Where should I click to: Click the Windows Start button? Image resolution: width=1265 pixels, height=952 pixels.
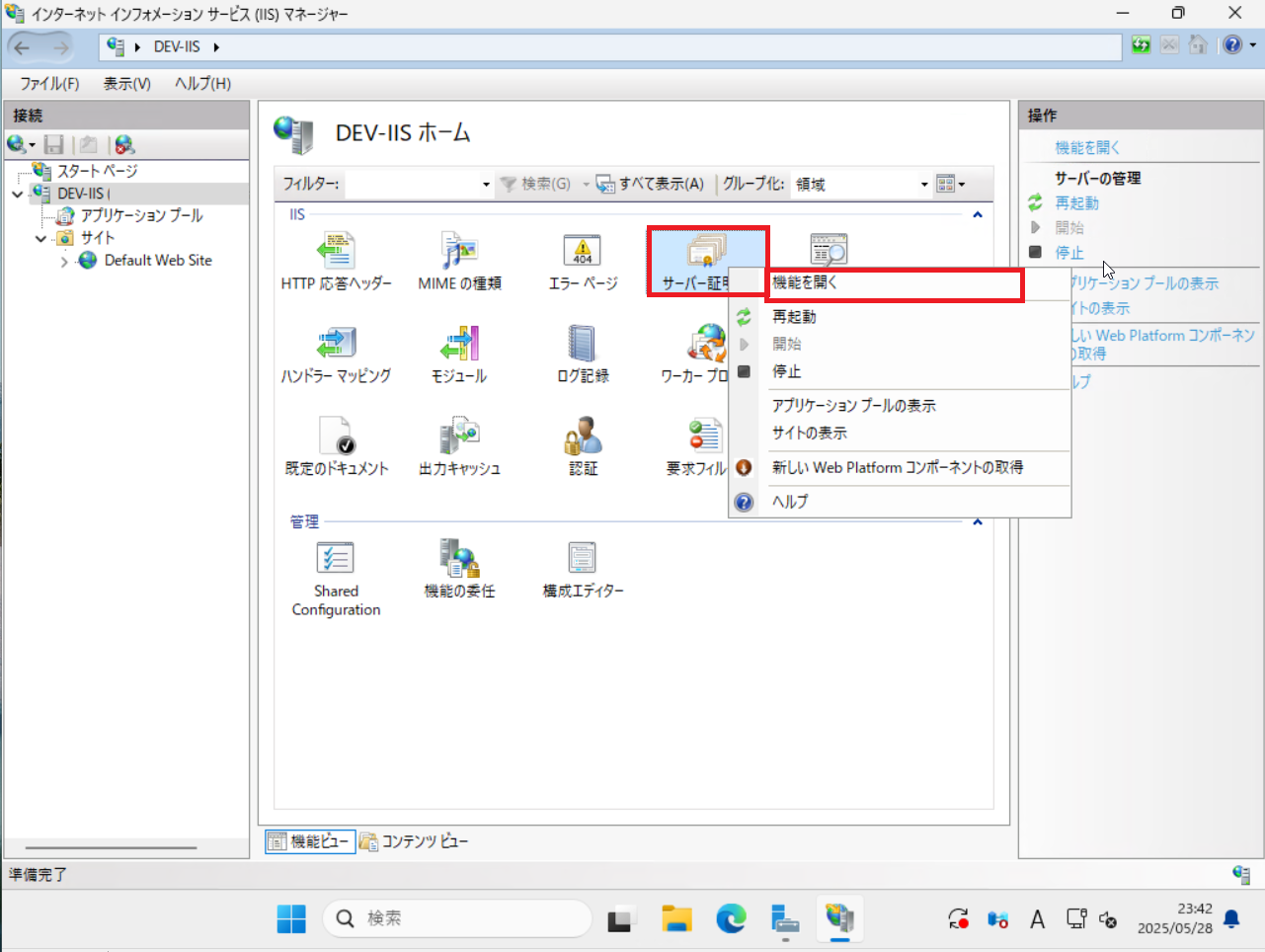pos(291,918)
